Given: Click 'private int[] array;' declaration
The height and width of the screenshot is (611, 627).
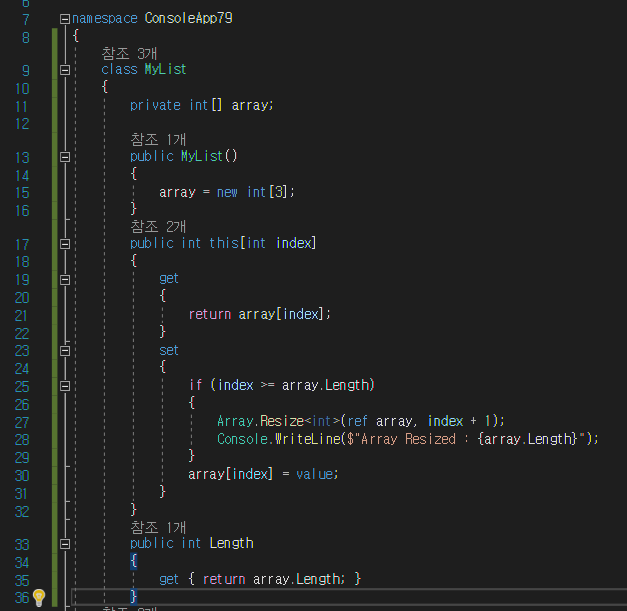Looking at the screenshot, I should pos(202,105).
